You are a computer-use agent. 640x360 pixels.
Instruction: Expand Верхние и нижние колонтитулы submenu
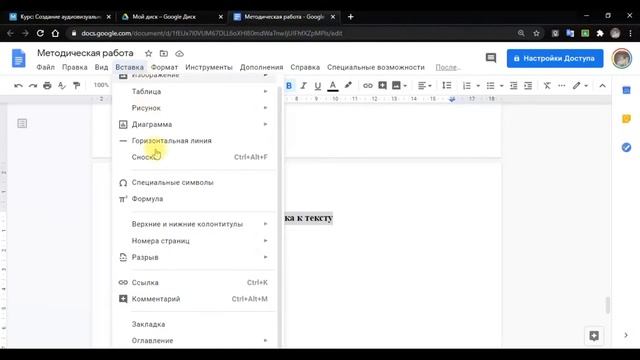pyautogui.click(x=194, y=224)
